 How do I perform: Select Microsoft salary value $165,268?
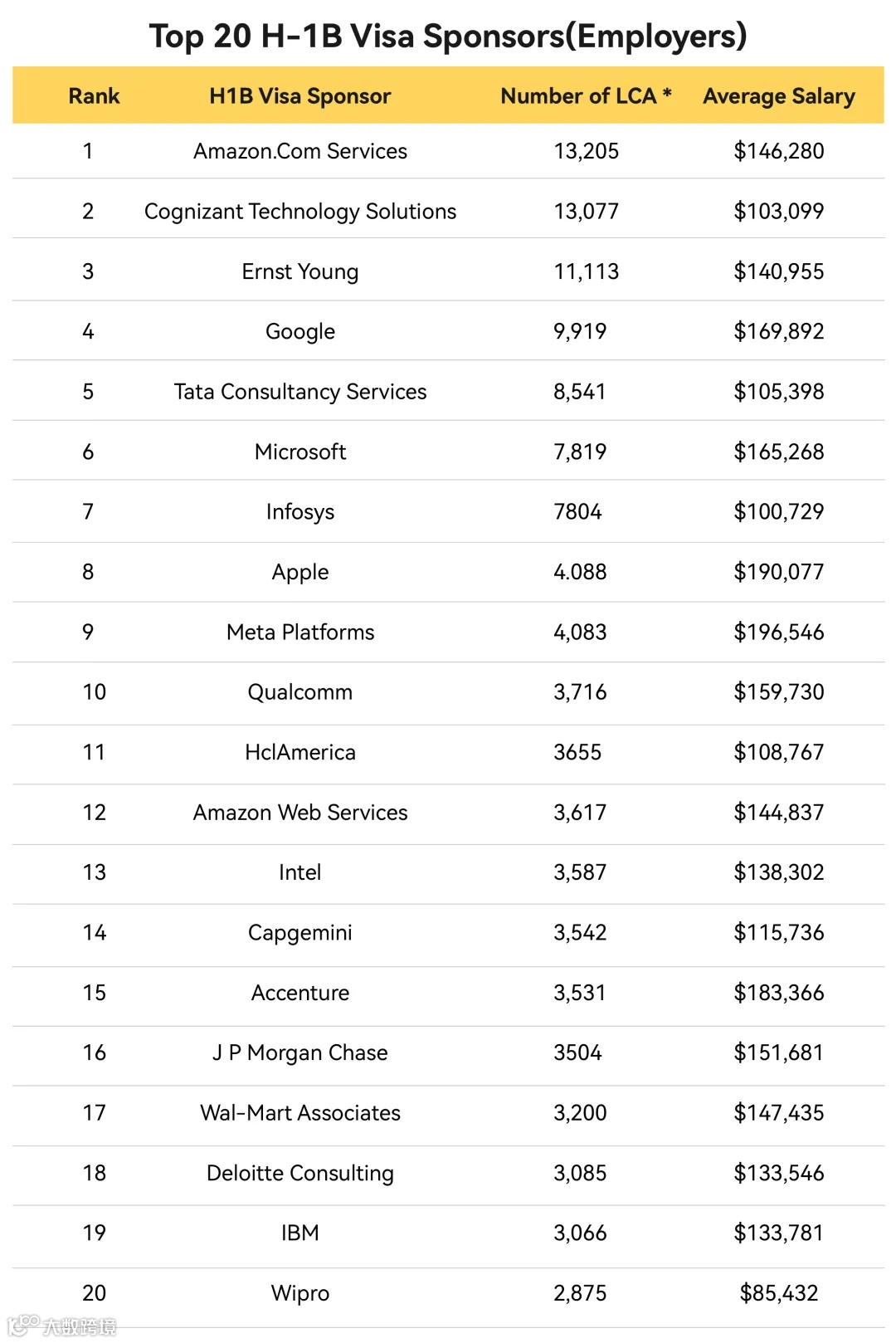[x=778, y=452]
